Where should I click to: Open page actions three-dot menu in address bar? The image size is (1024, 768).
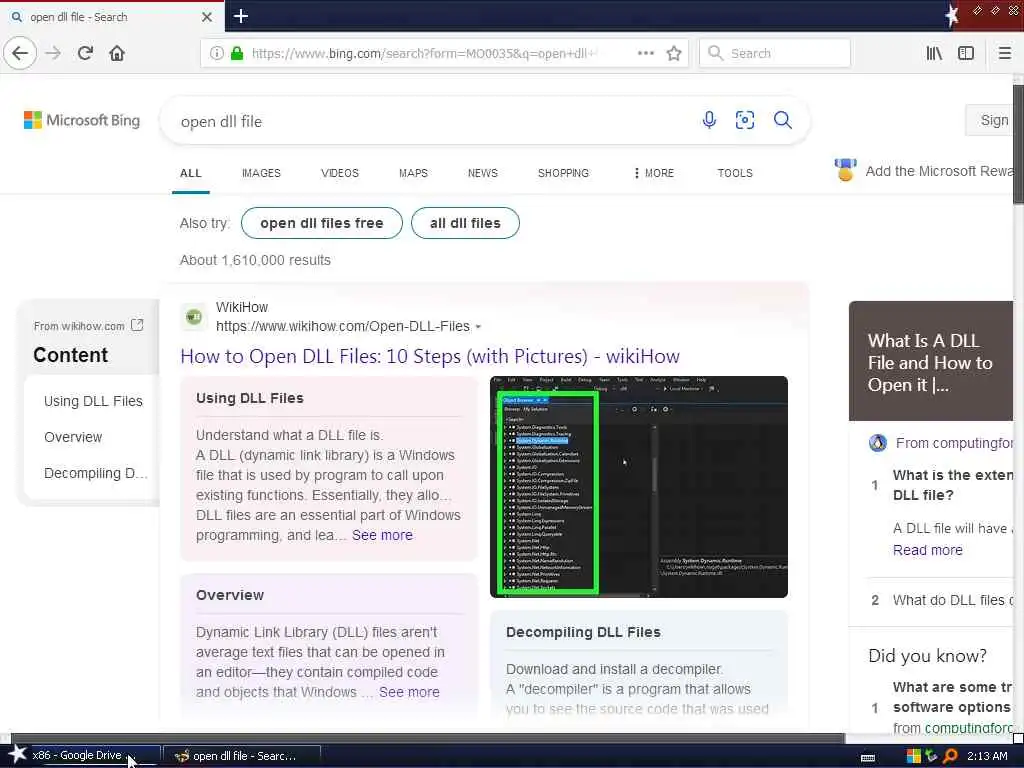[x=646, y=53]
